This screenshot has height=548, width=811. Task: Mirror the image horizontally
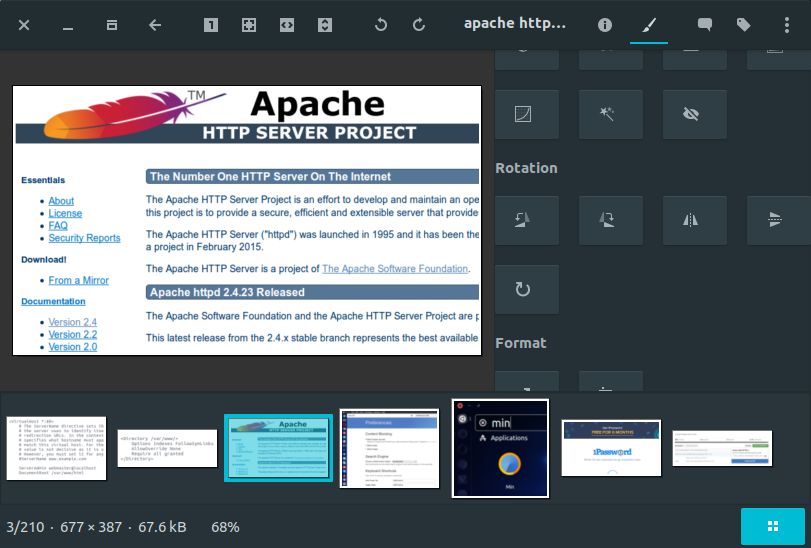(x=695, y=220)
